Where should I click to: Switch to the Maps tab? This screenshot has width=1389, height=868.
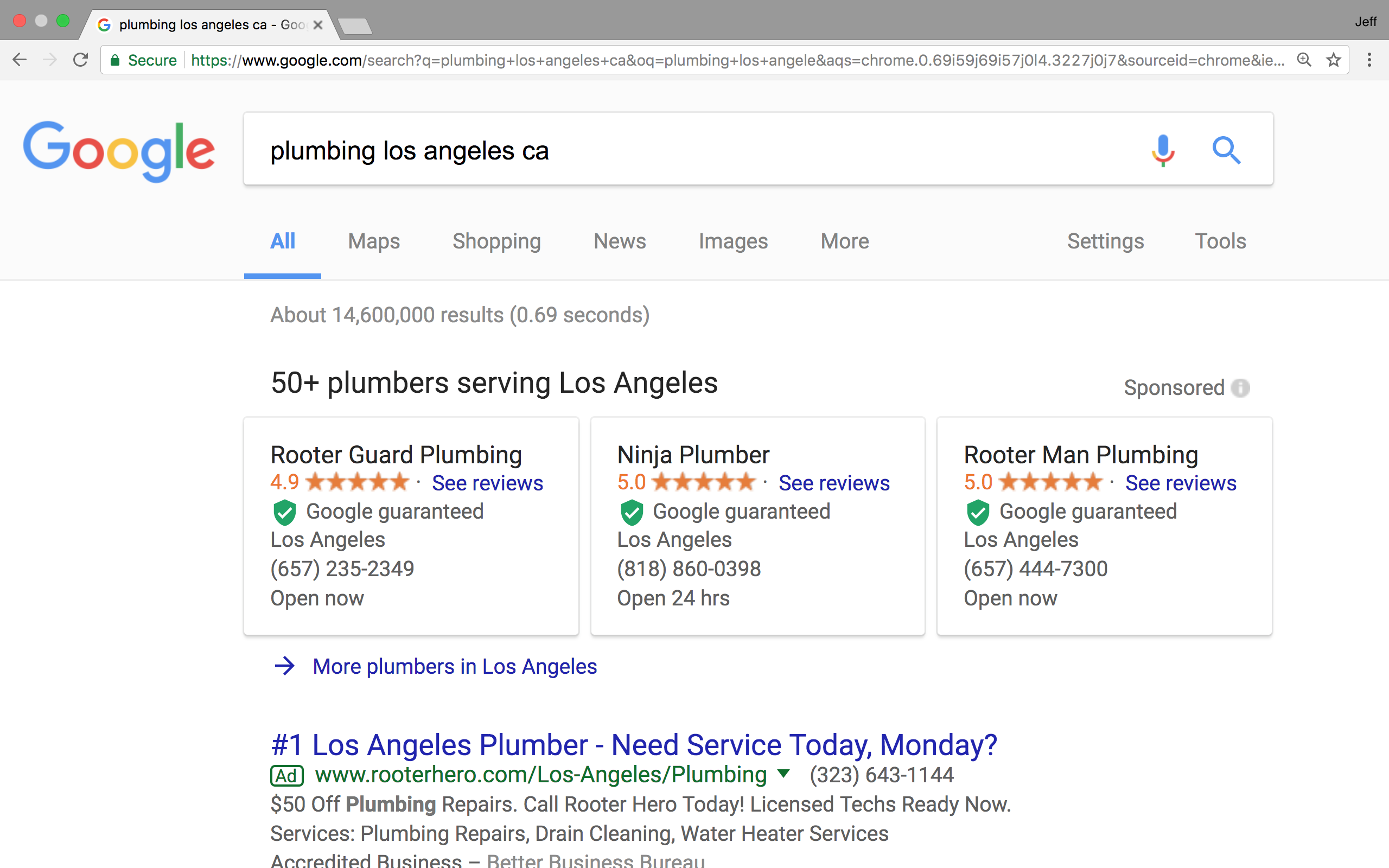point(374,241)
